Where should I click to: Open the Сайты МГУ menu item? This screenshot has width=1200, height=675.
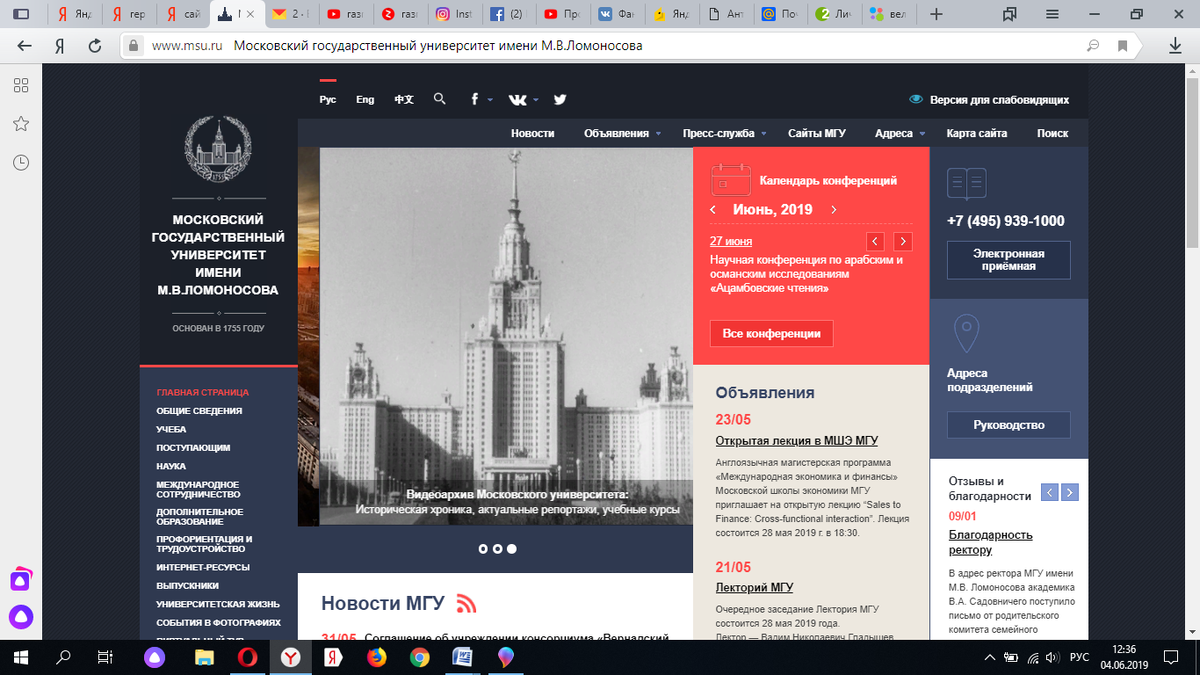817,133
